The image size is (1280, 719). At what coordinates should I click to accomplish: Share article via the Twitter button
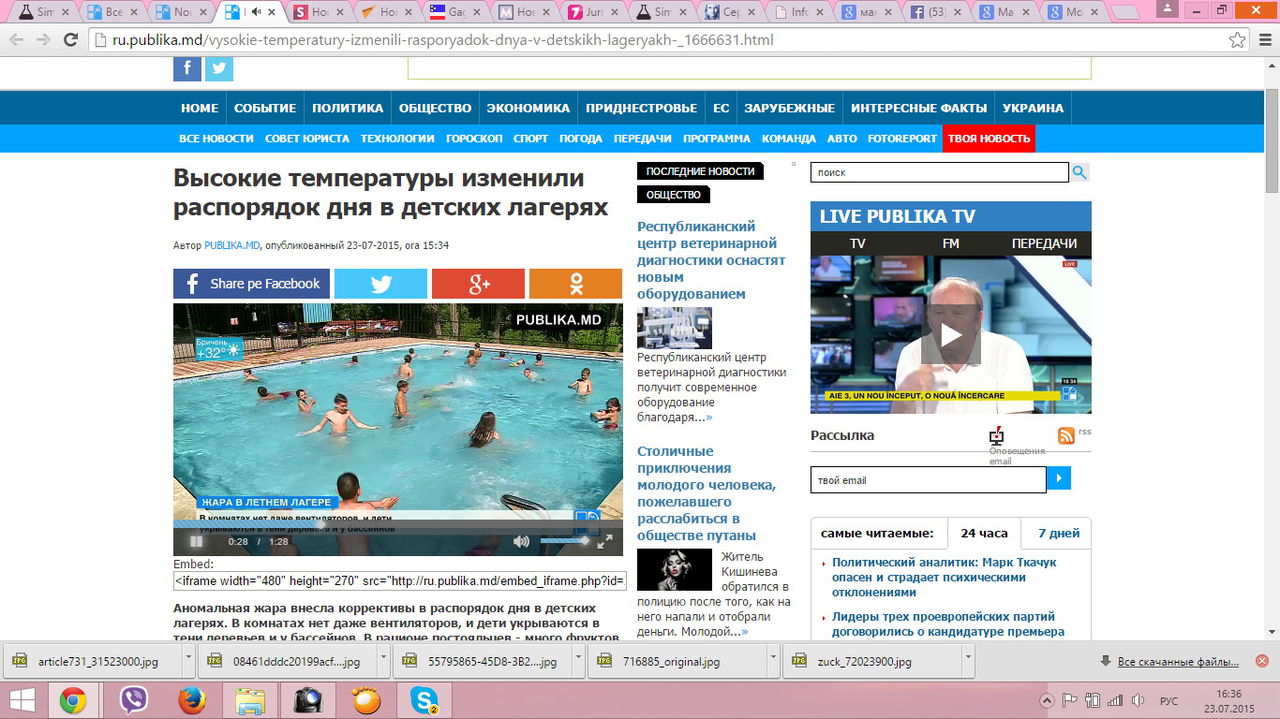click(x=380, y=283)
